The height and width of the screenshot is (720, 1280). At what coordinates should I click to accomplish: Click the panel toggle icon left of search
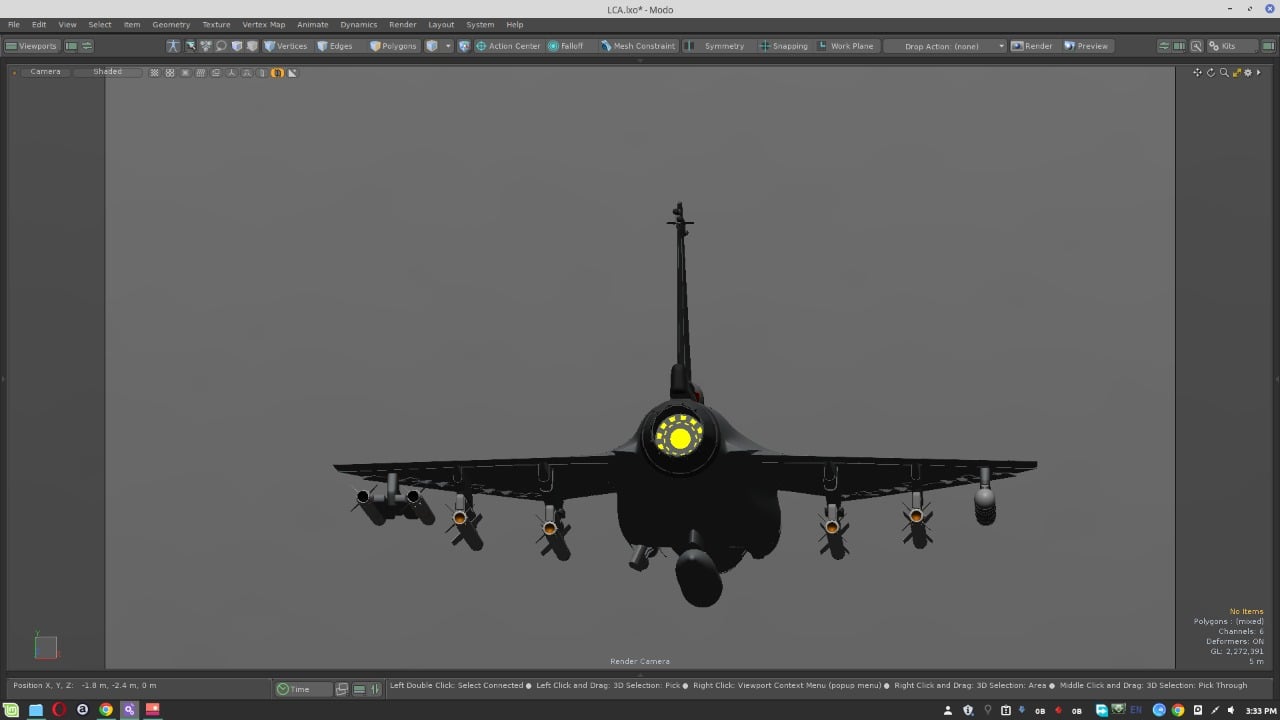click(1180, 46)
